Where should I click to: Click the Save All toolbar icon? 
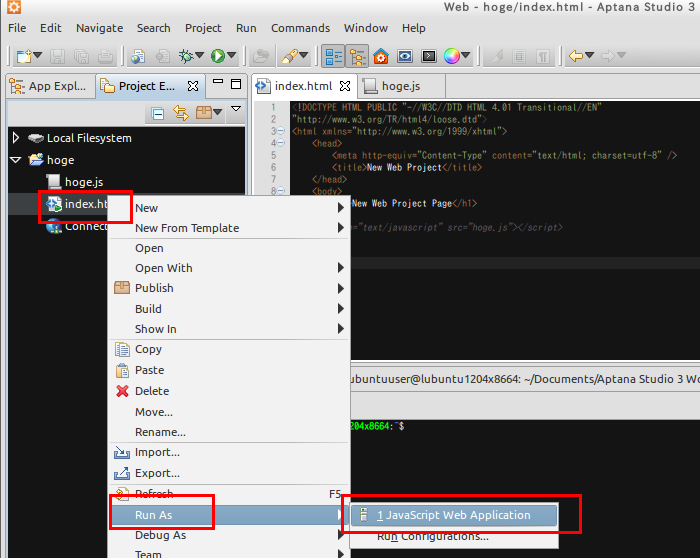(x=81, y=56)
